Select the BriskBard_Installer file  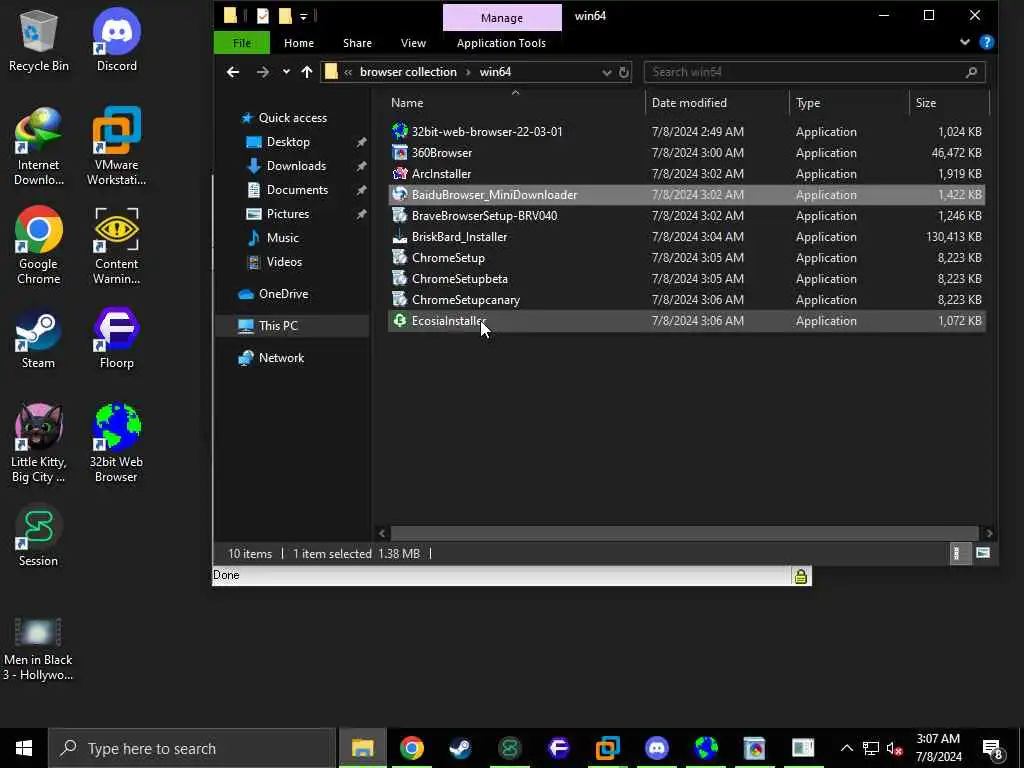[x=686, y=236]
